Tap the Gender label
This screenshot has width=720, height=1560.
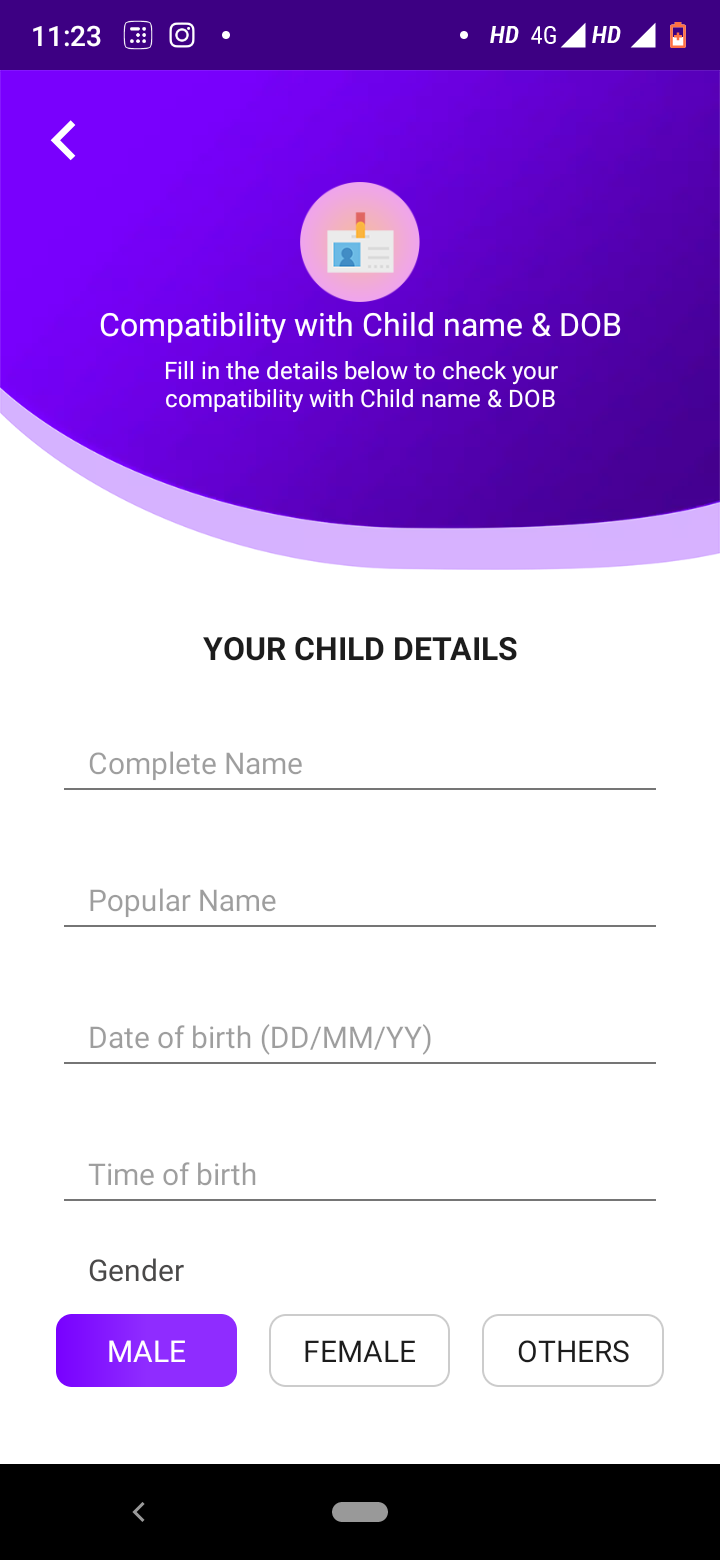tap(136, 1271)
